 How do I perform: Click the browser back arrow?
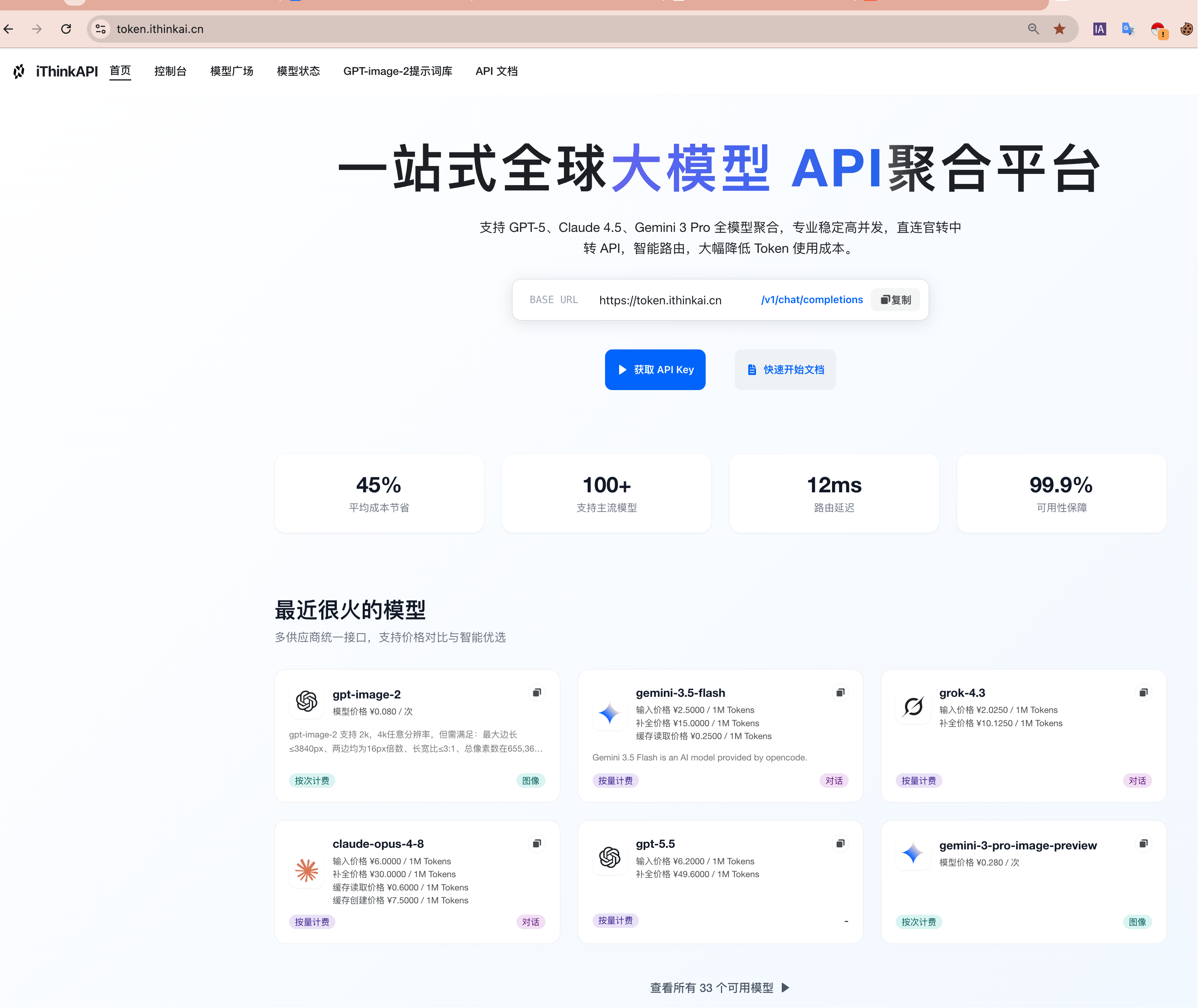(8, 29)
